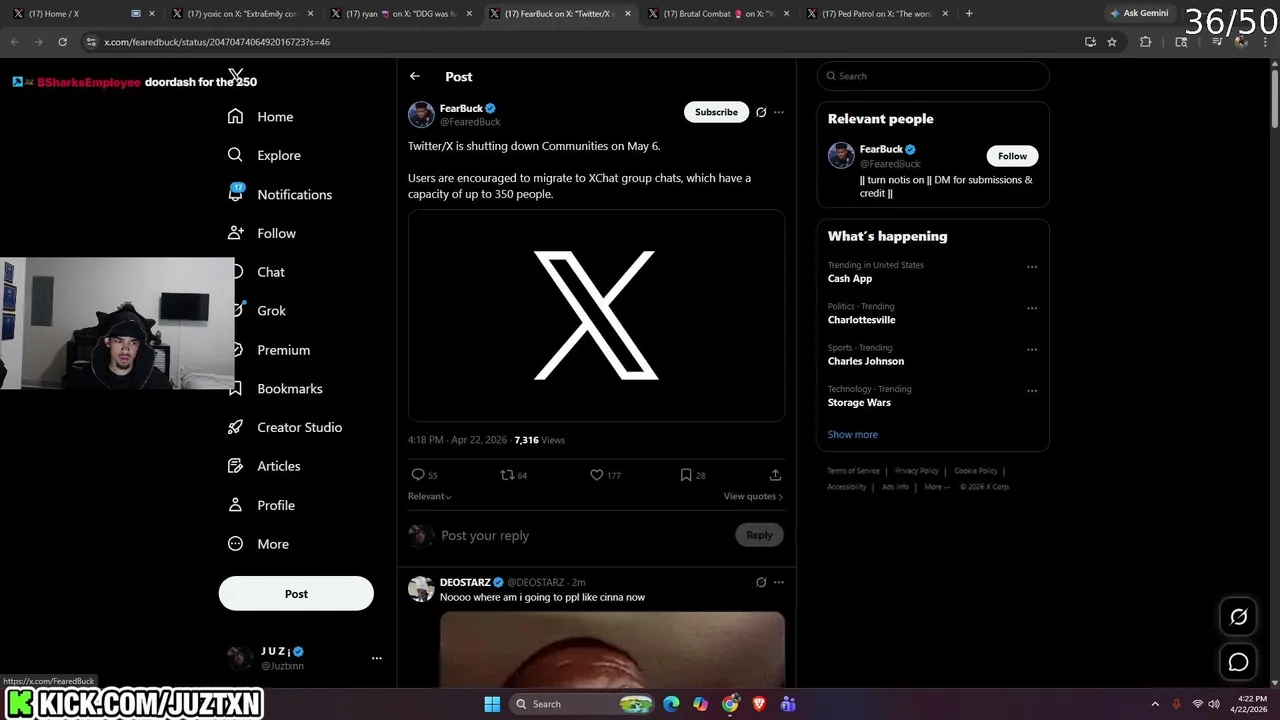
Task: Open the floating chat bubble button
Action: (x=1238, y=662)
